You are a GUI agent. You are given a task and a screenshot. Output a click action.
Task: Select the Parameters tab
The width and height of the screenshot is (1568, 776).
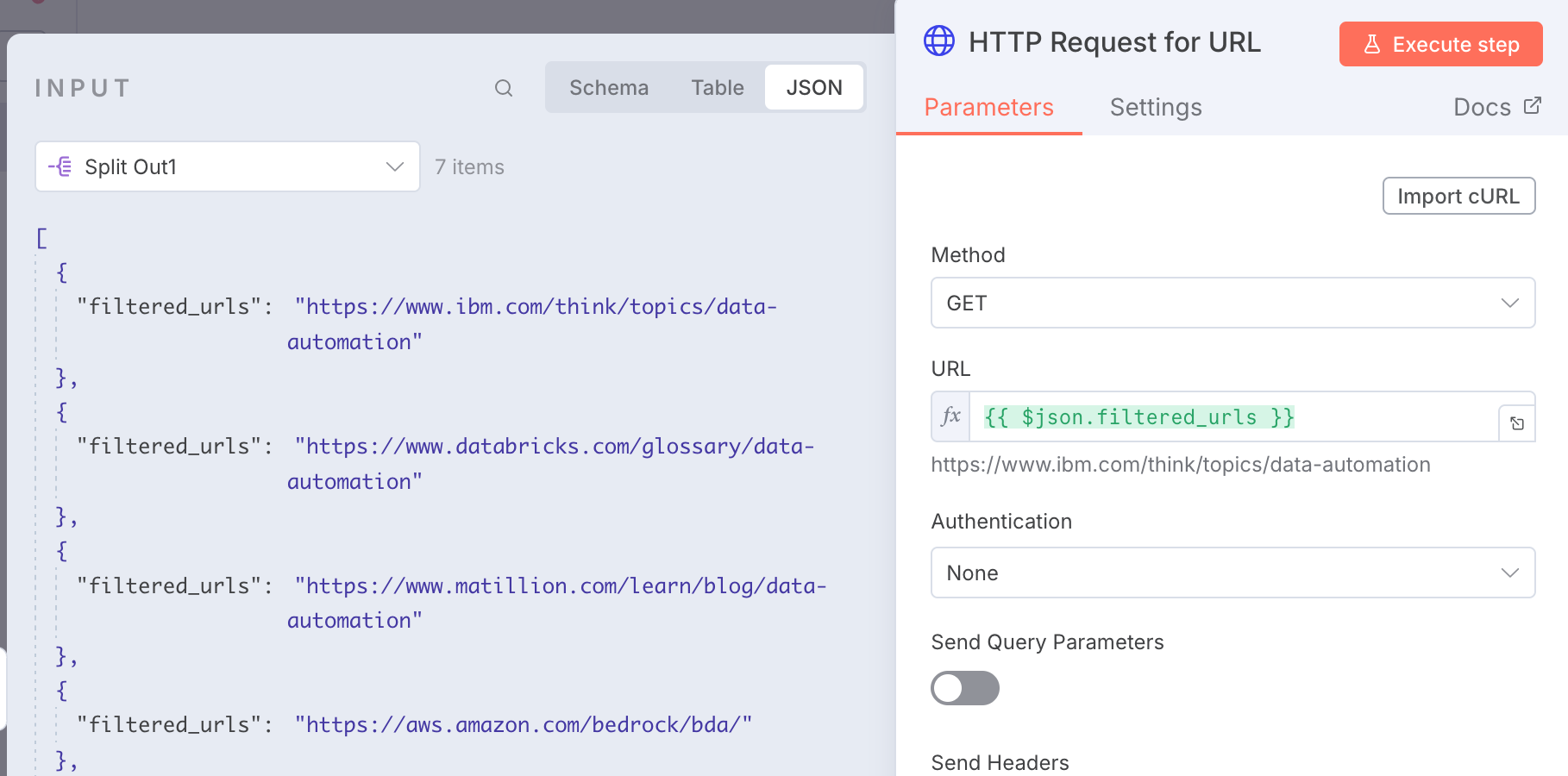click(988, 107)
